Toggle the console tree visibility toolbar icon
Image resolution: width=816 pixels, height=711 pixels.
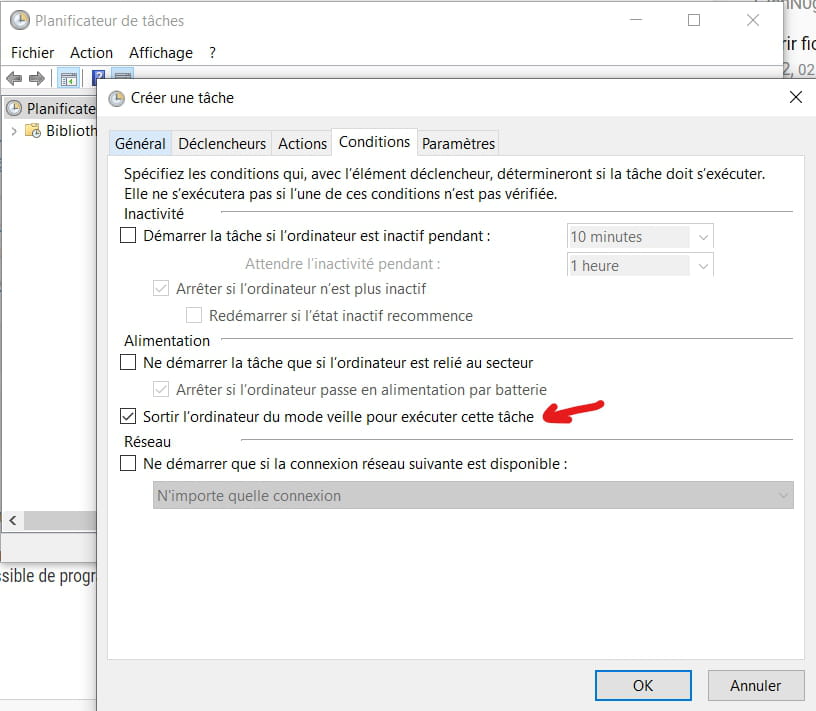[68, 78]
